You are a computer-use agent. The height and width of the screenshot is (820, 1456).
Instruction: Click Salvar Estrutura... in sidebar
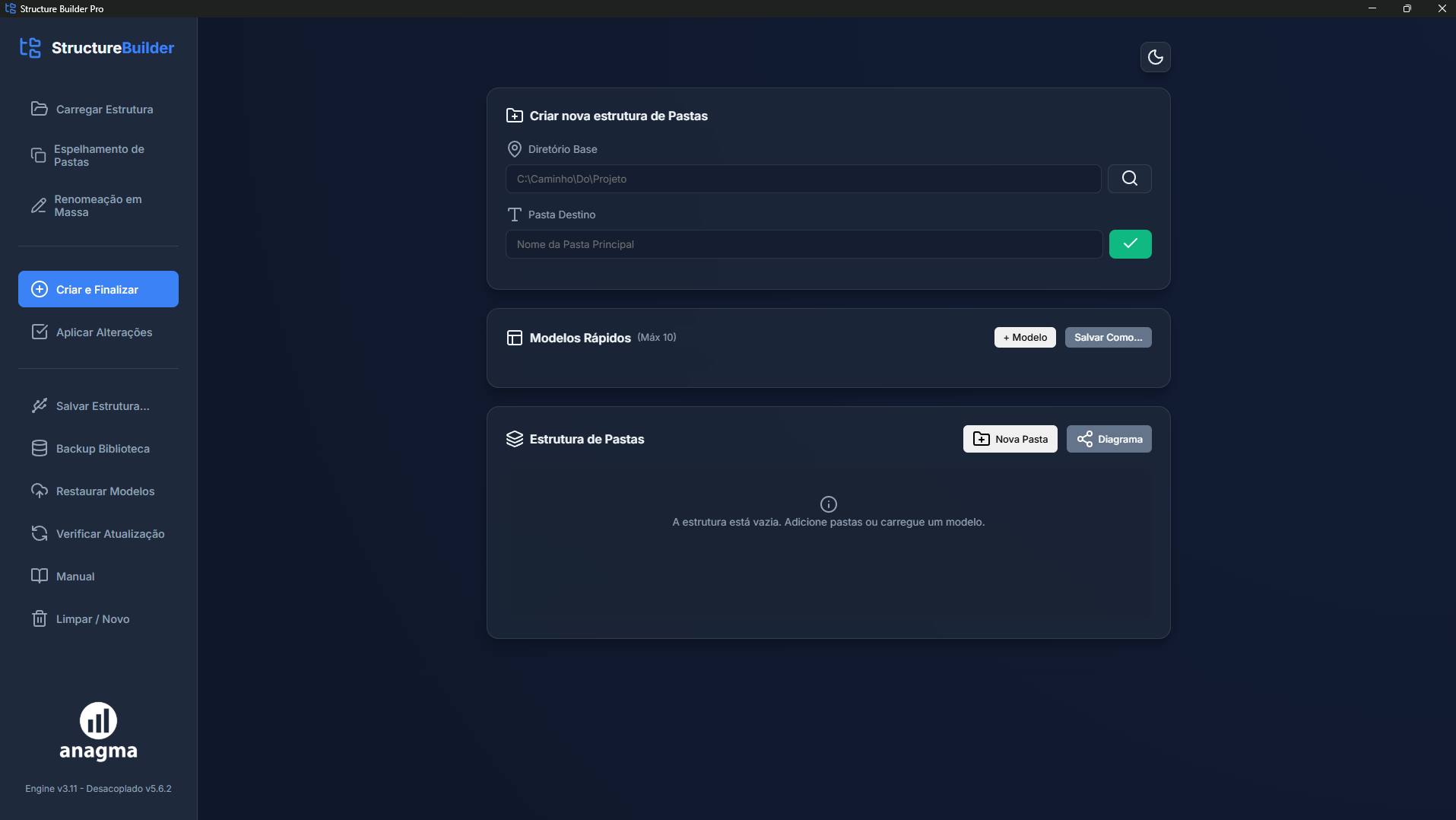tap(98, 405)
